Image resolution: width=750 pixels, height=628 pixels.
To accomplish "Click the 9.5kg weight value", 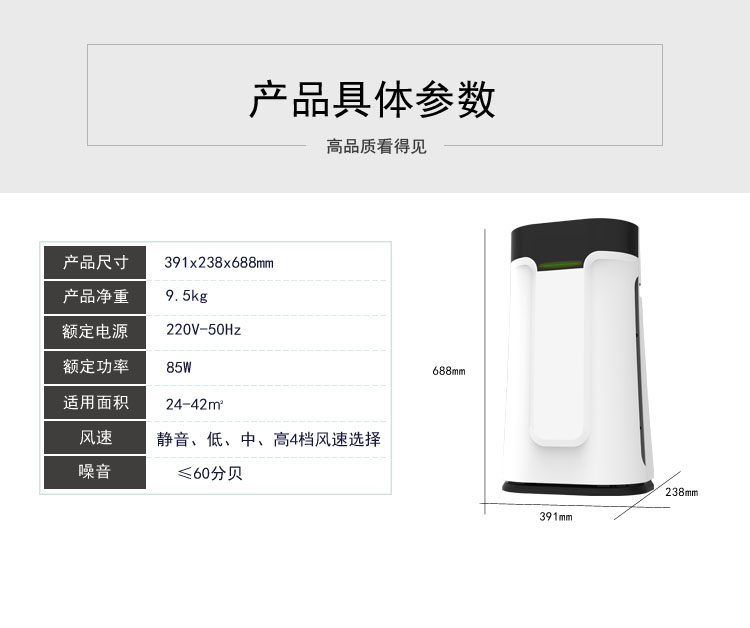I will (x=187, y=296).
